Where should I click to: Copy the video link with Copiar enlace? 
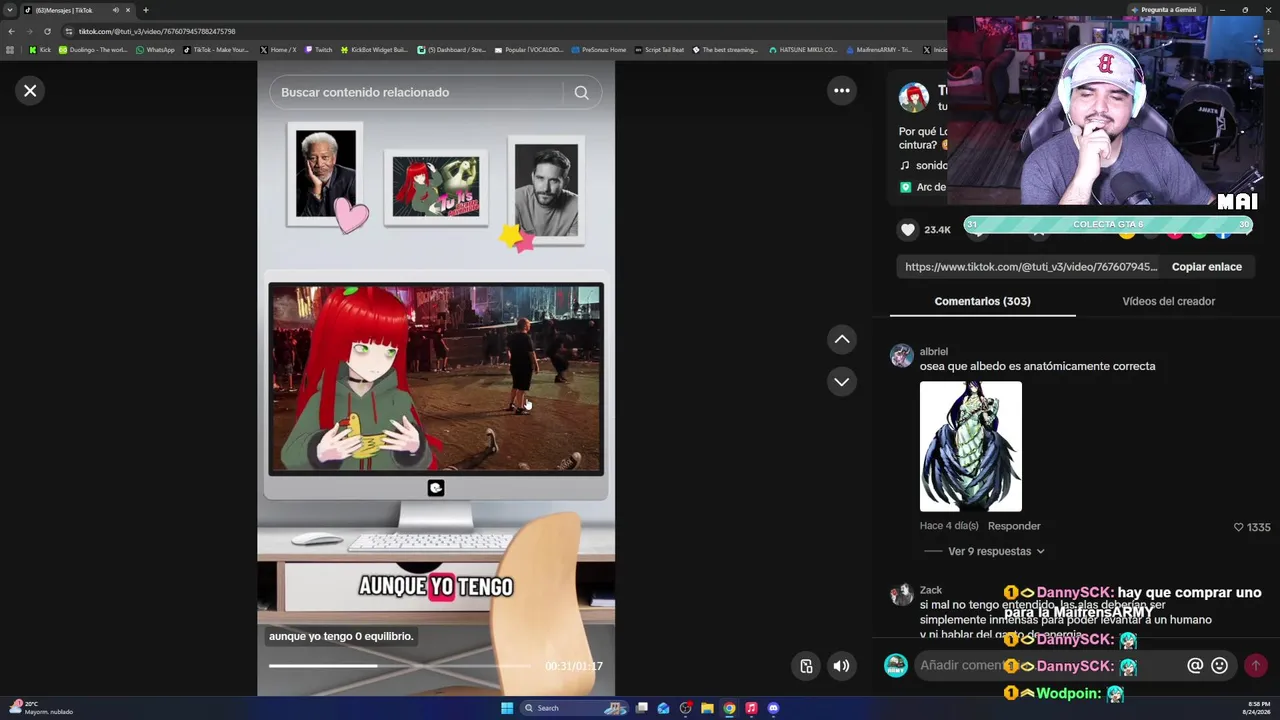(1207, 267)
